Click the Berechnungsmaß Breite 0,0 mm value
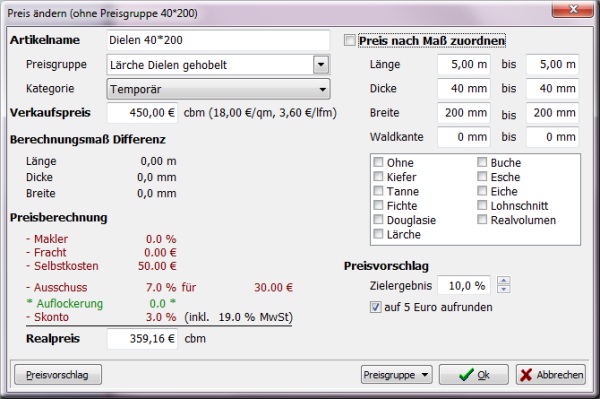This screenshot has height=399, width=600. pos(157,193)
